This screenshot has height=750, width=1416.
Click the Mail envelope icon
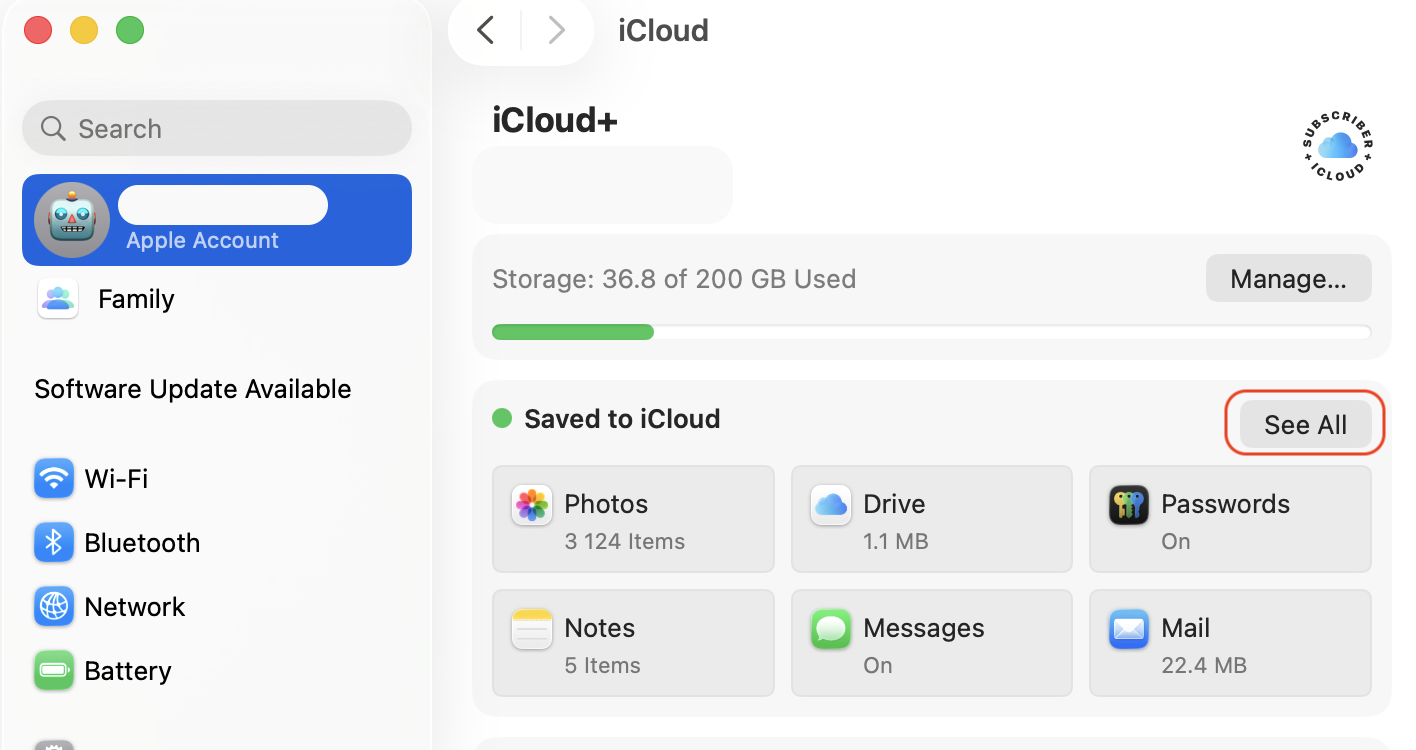[x=1129, y=629]
